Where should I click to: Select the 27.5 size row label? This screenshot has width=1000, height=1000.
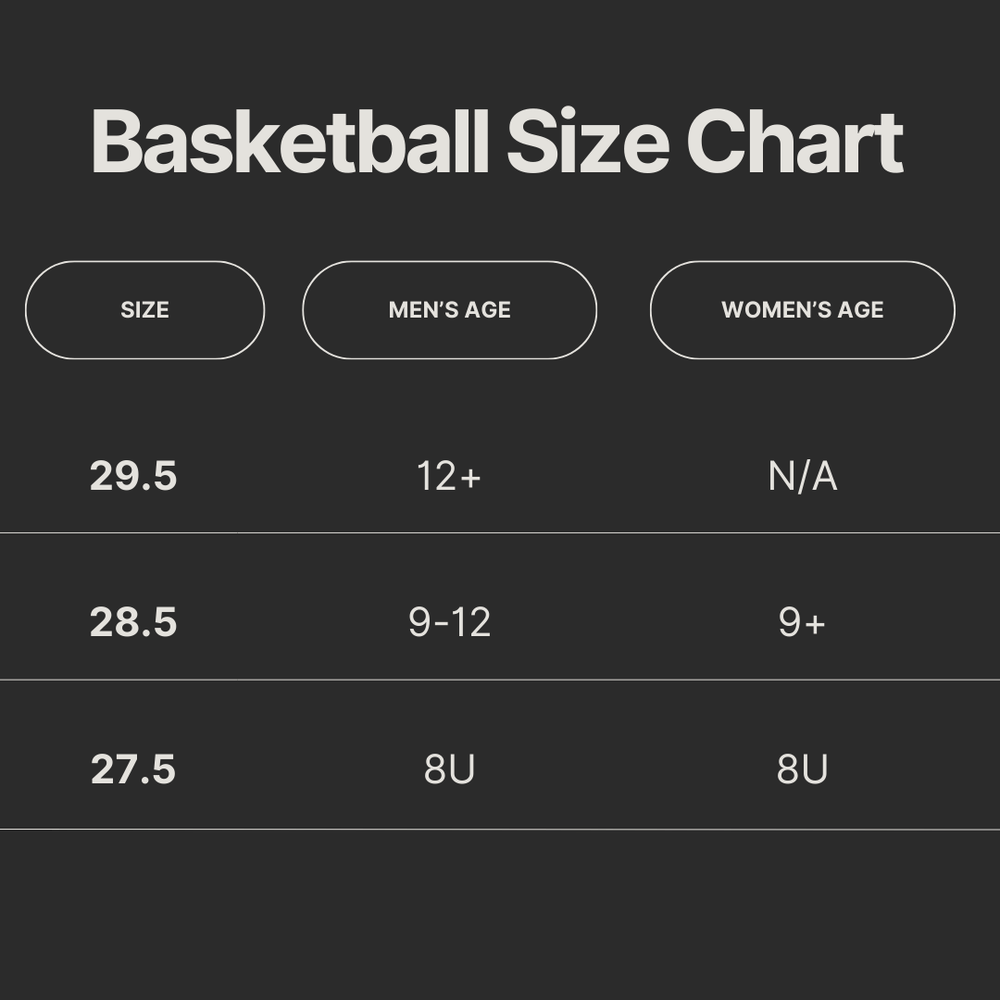click(133, 770)
